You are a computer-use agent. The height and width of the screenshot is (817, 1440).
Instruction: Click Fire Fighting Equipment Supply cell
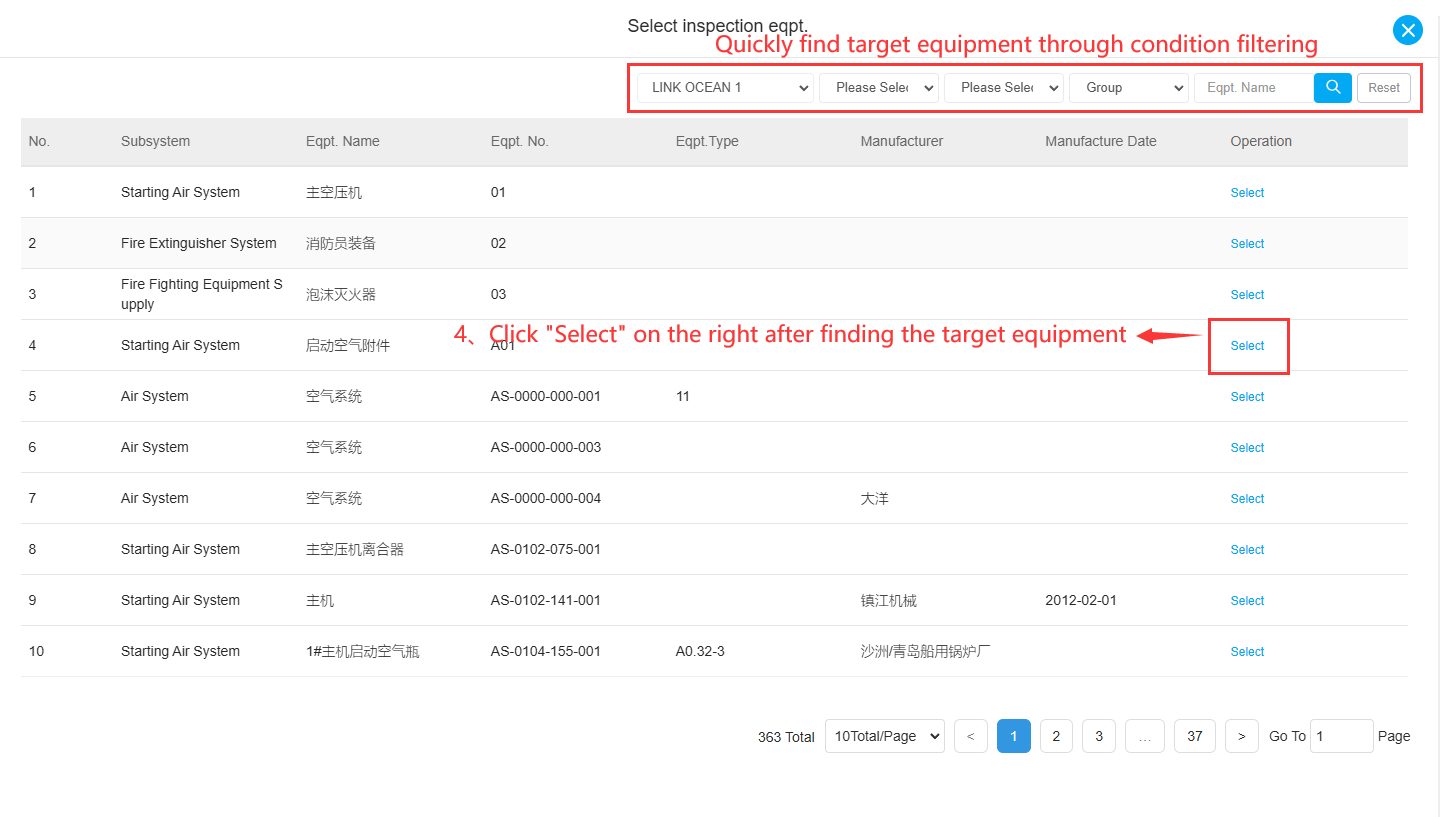click(202, 294)
